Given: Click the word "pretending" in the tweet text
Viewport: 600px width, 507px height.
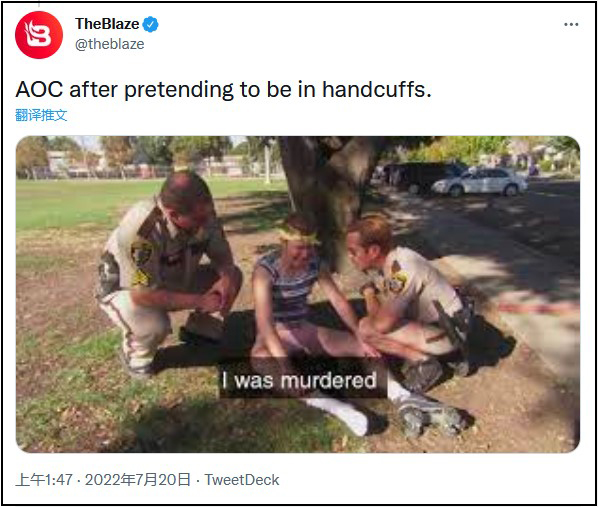Looking at the screenshot, I should pyautogui.click(x=179, y=91).
